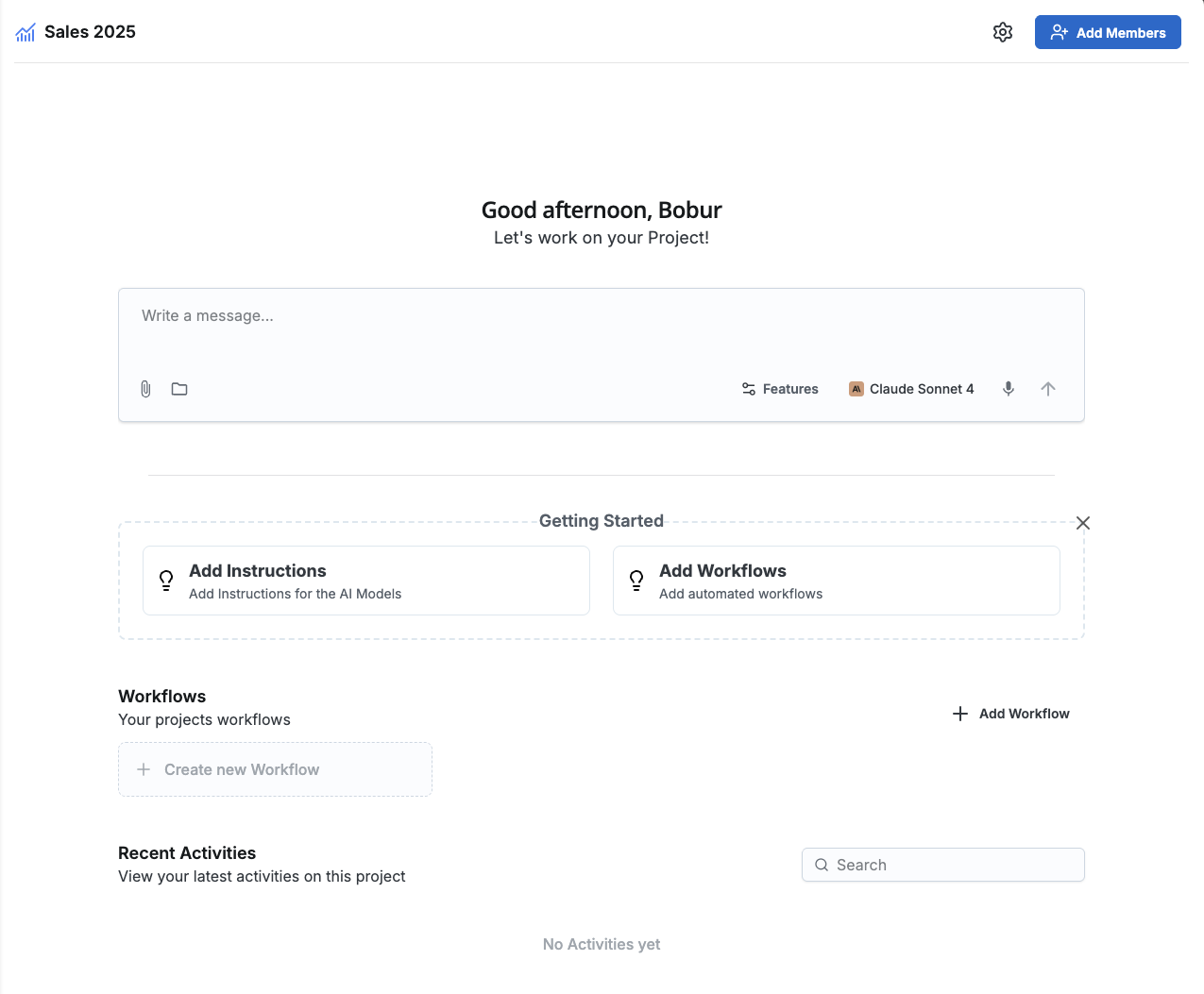The width and height of the screenshot is (1204, 994).
Task: Start voice input with microphone icon
Action: click(1009, 389)
